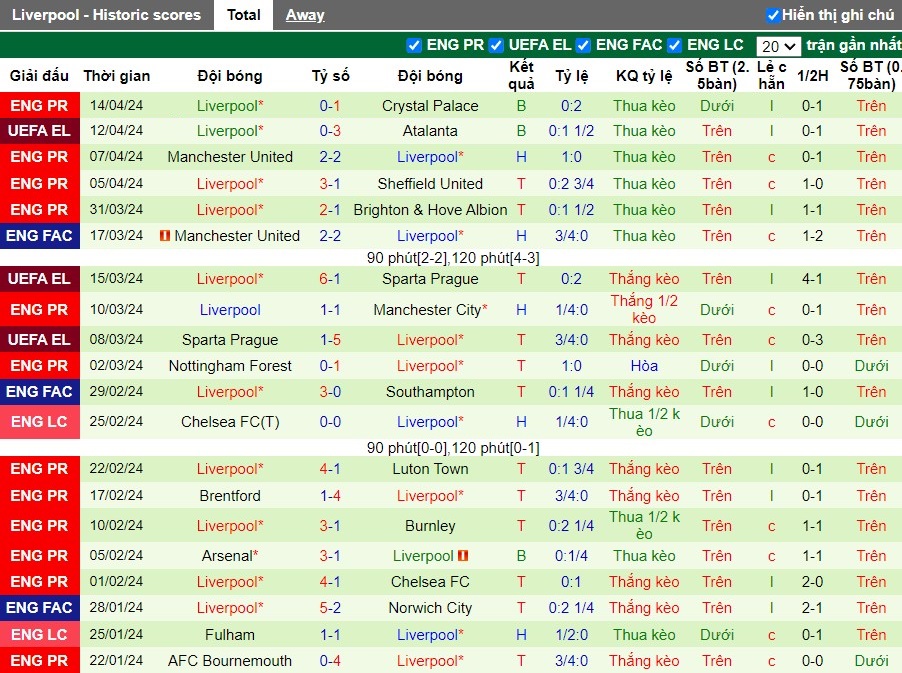Click the 3-1 score of Arsenal match

pos(330,556)
